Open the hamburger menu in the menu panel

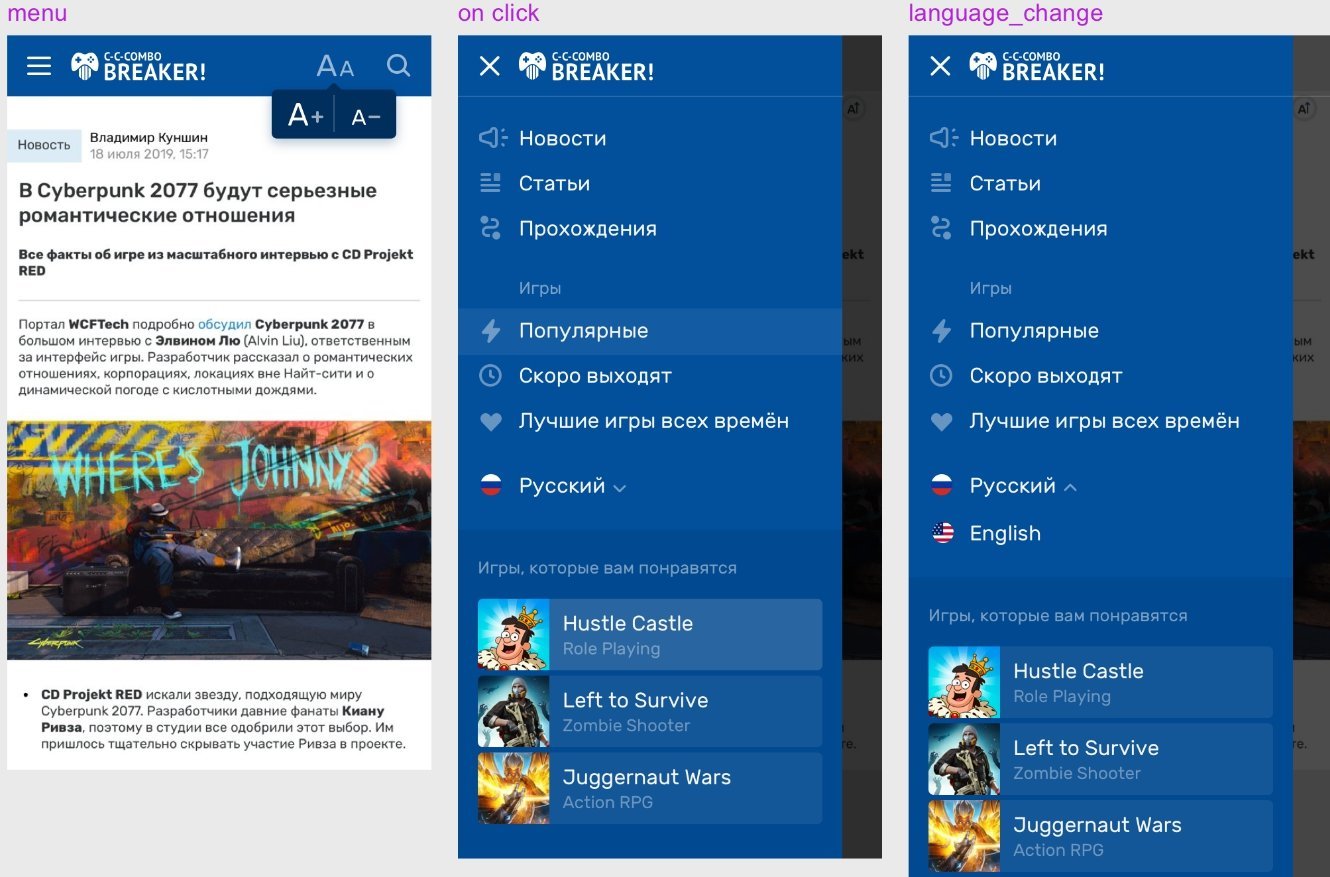point(39,66)
